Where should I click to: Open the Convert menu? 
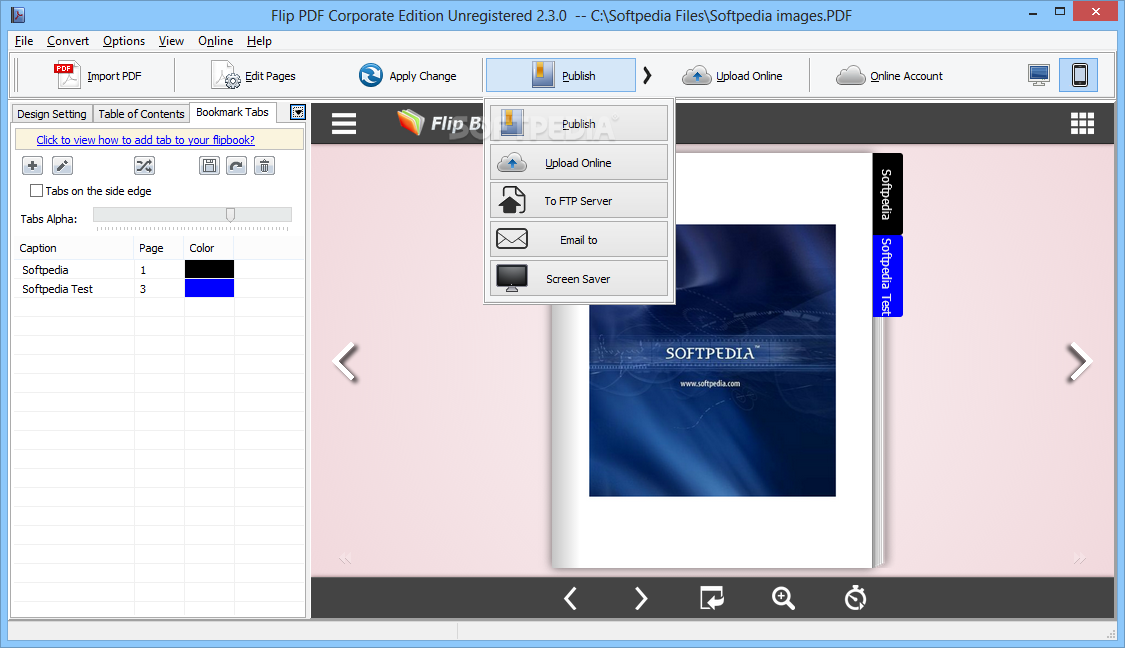click(68, 41)
